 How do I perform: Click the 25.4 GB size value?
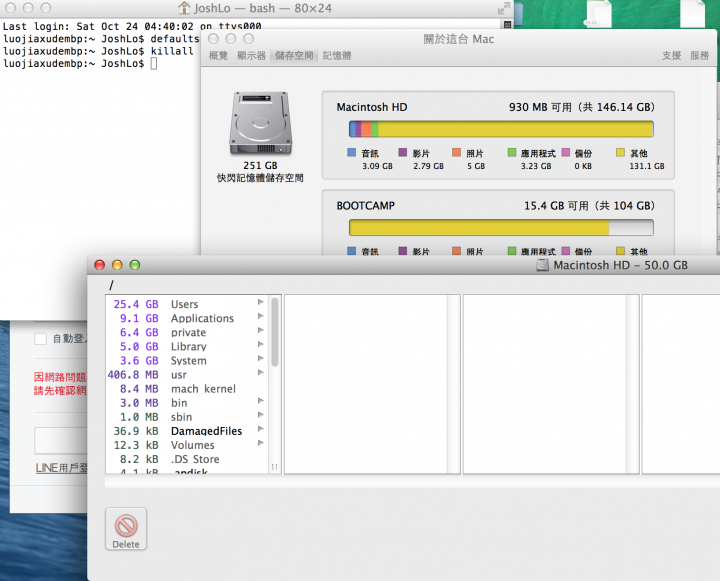tap(136, 305)
